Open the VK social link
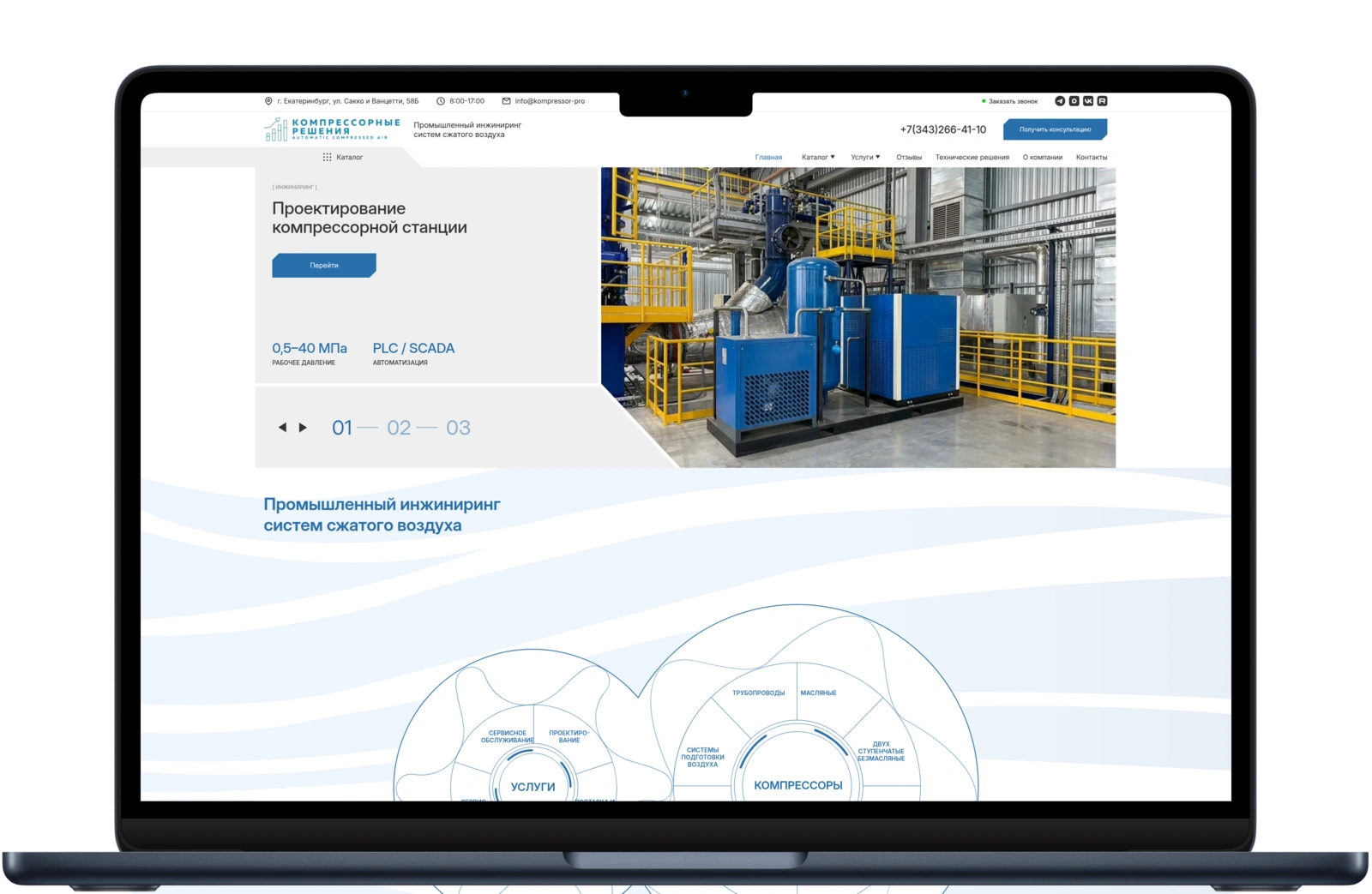1372x894 pixels. pos(1088,101)
